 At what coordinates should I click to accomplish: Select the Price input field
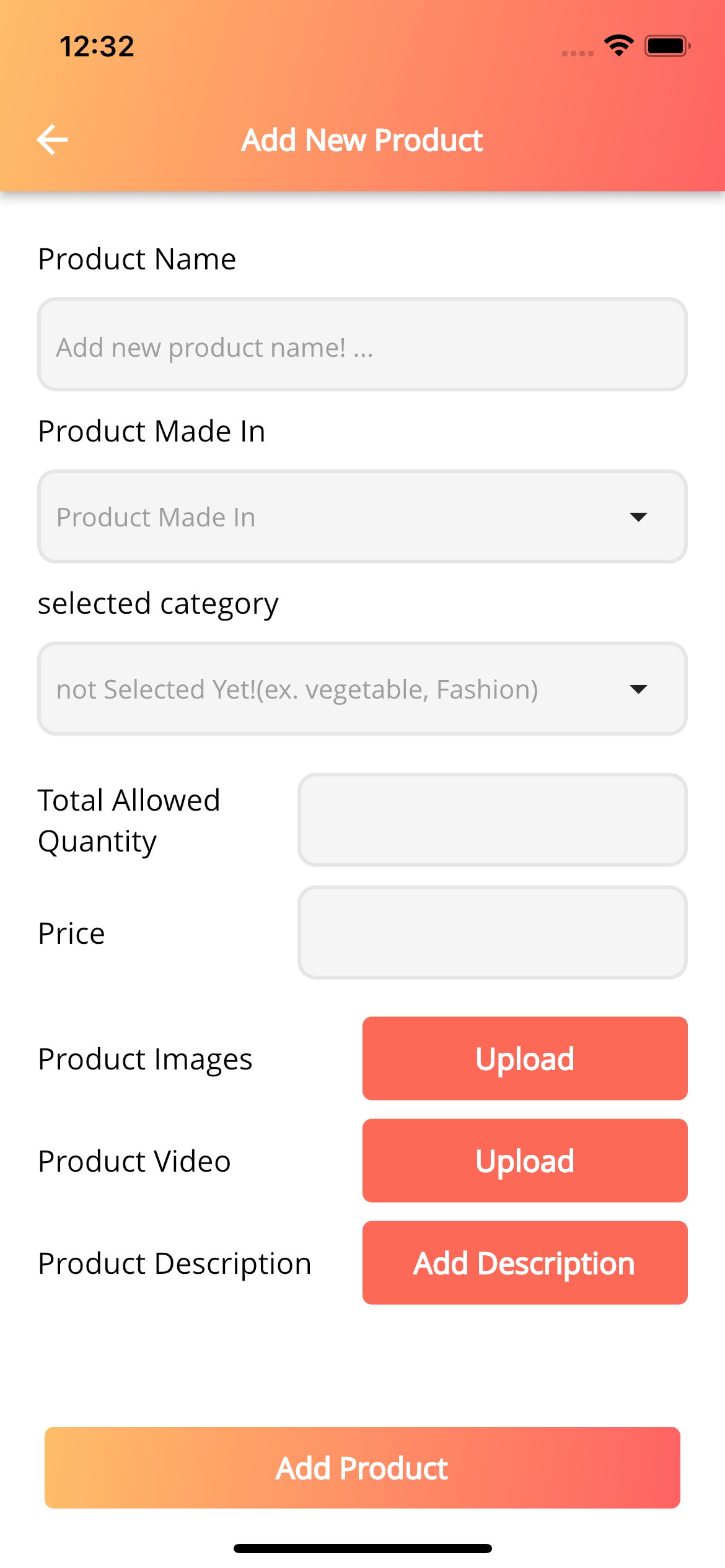tap(493, 932)
